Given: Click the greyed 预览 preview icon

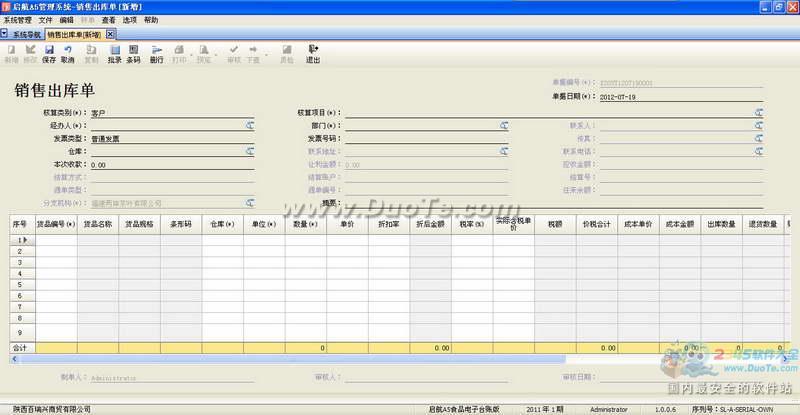Looking at the screenshot, I should coord(204,50).
